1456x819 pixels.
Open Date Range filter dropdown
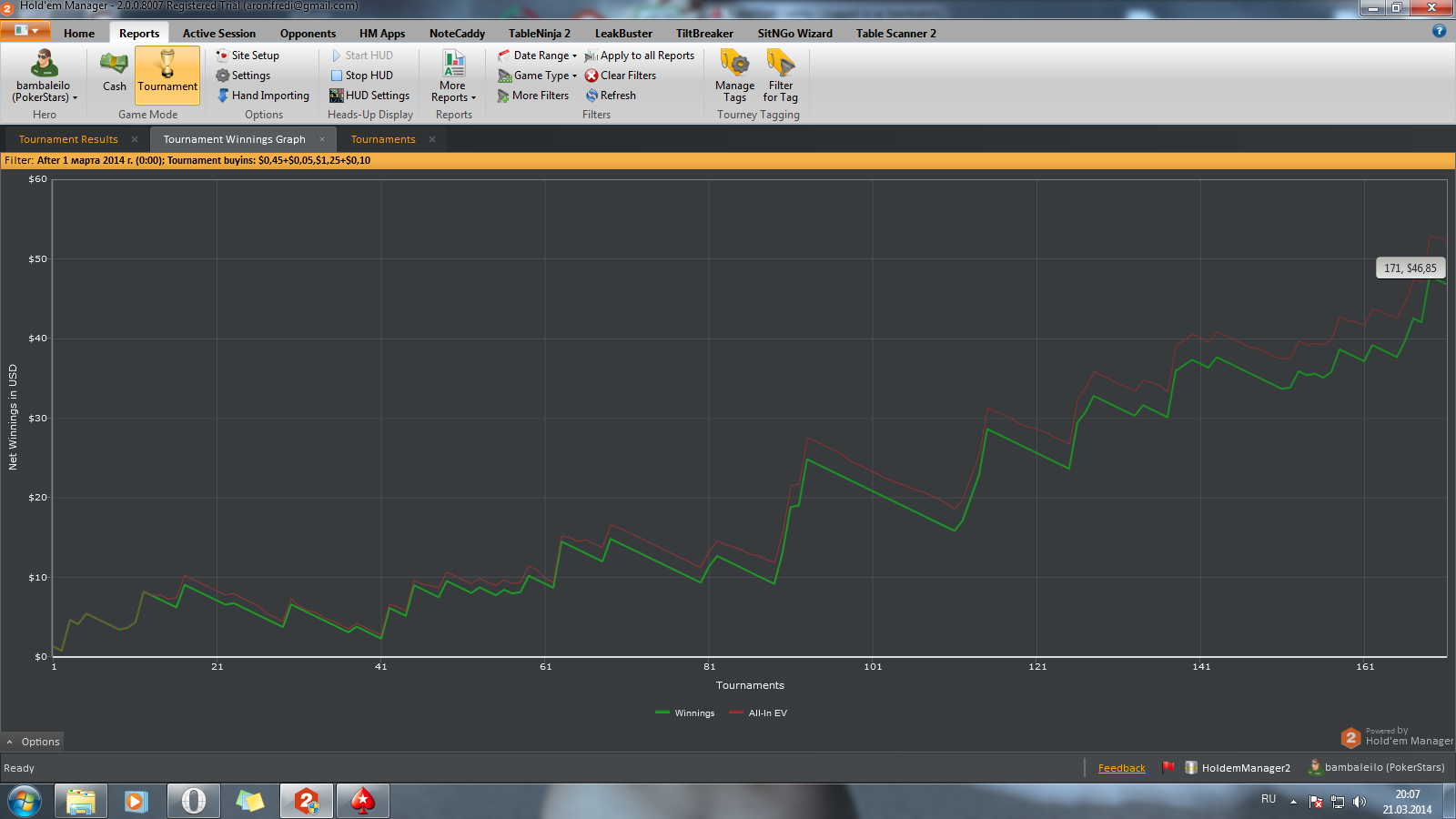coord(538,56)
